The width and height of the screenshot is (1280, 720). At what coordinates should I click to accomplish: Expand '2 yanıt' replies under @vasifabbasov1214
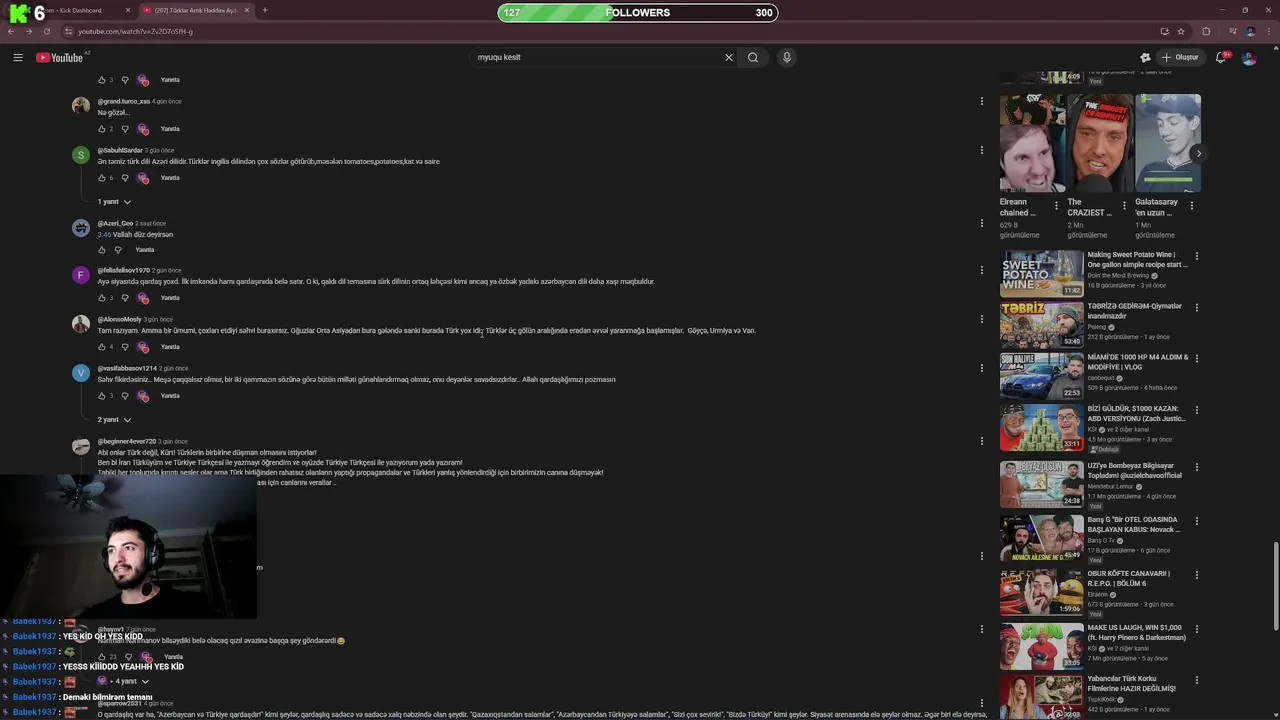click(x=114, y=420)
